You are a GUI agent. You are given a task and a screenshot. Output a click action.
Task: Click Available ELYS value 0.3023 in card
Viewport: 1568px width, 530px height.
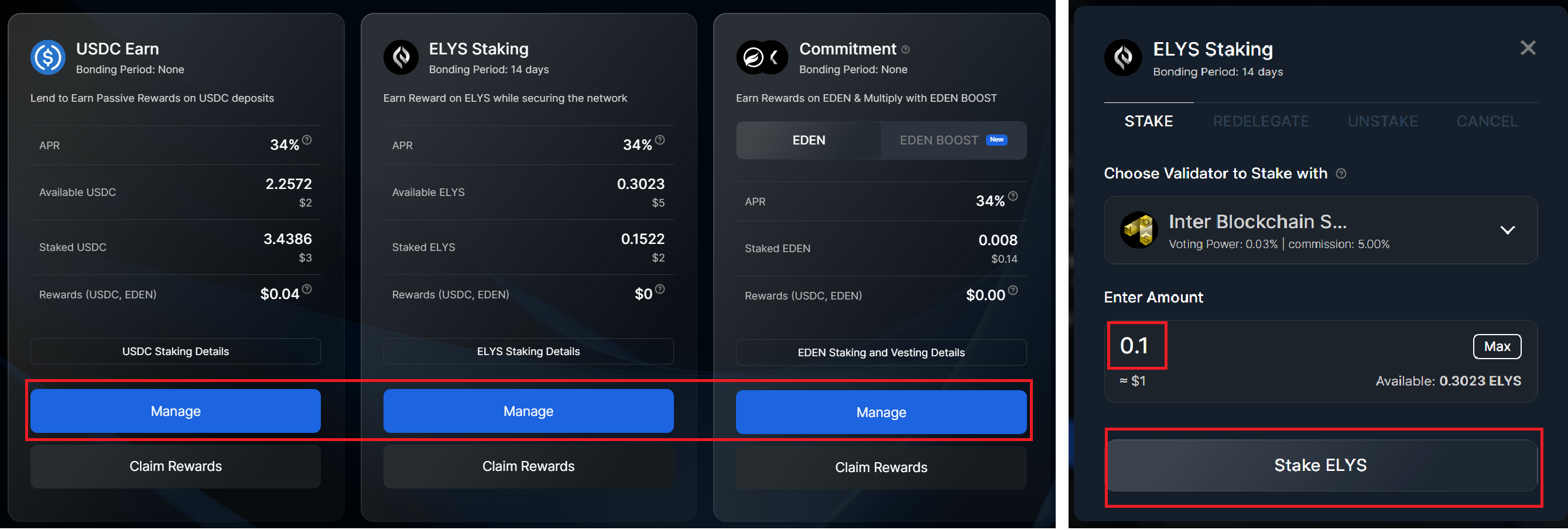(641, 184)
